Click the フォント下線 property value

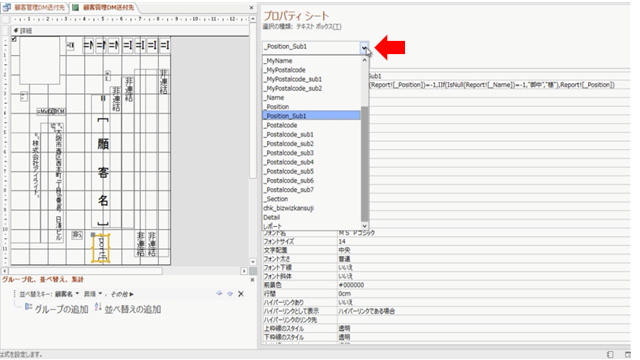click(x=484, y=268)
